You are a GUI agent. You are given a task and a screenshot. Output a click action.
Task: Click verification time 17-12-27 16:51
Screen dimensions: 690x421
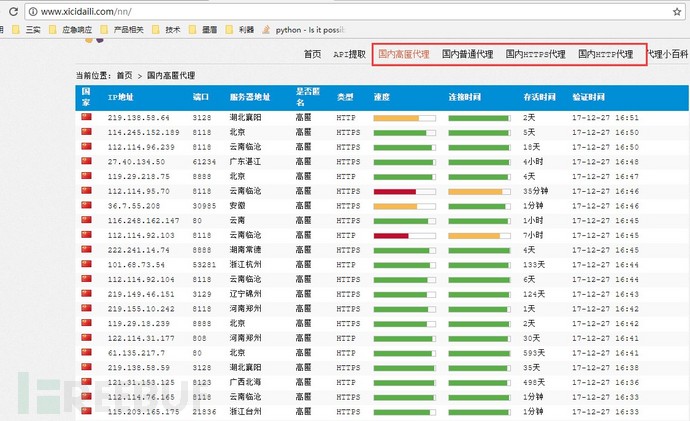605,118
